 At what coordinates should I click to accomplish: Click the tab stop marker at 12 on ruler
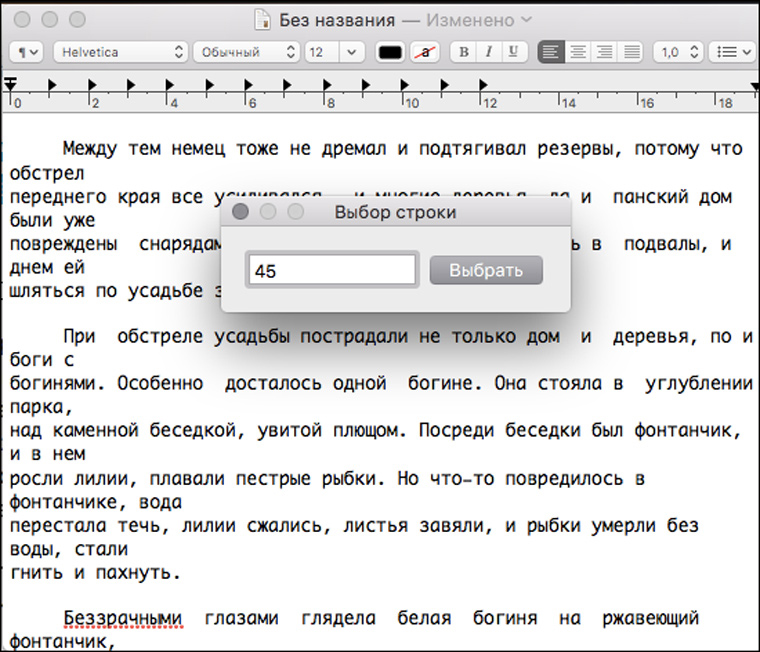pyautogui.click(x=483, y=85)
